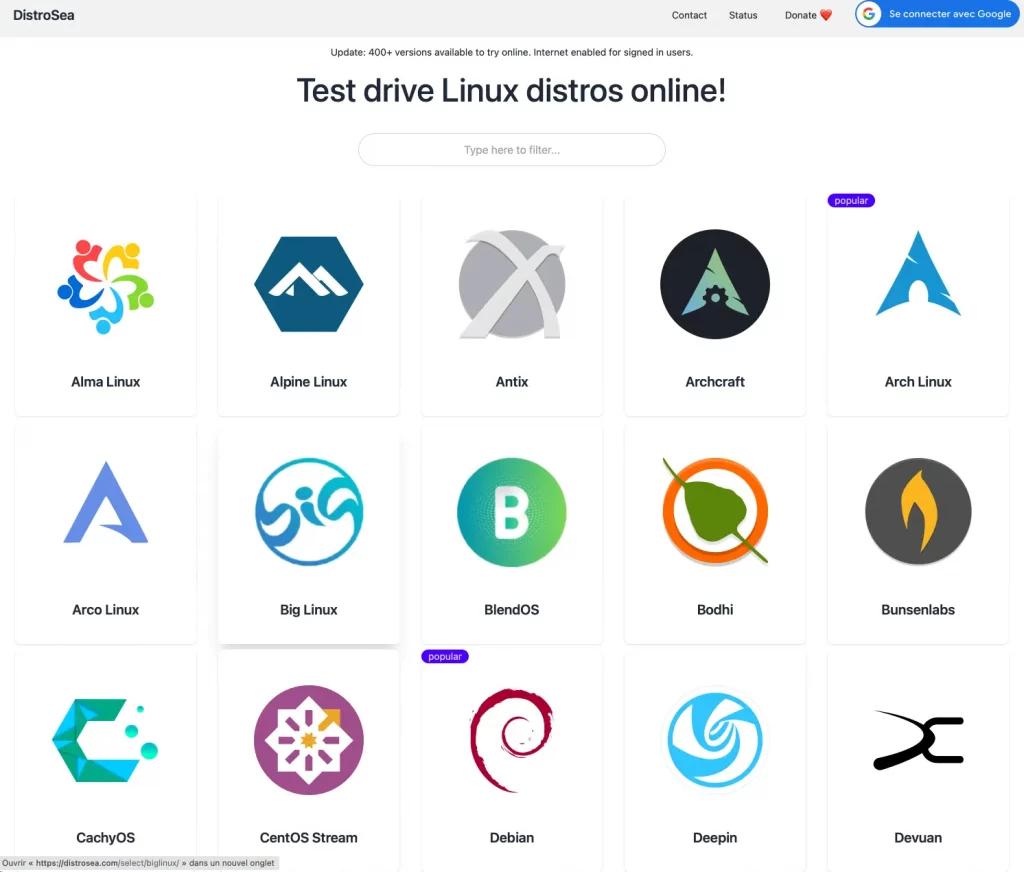Click the Bunsenlabs flame icon
The image size is (1024, 872).
tap(918, 512)
